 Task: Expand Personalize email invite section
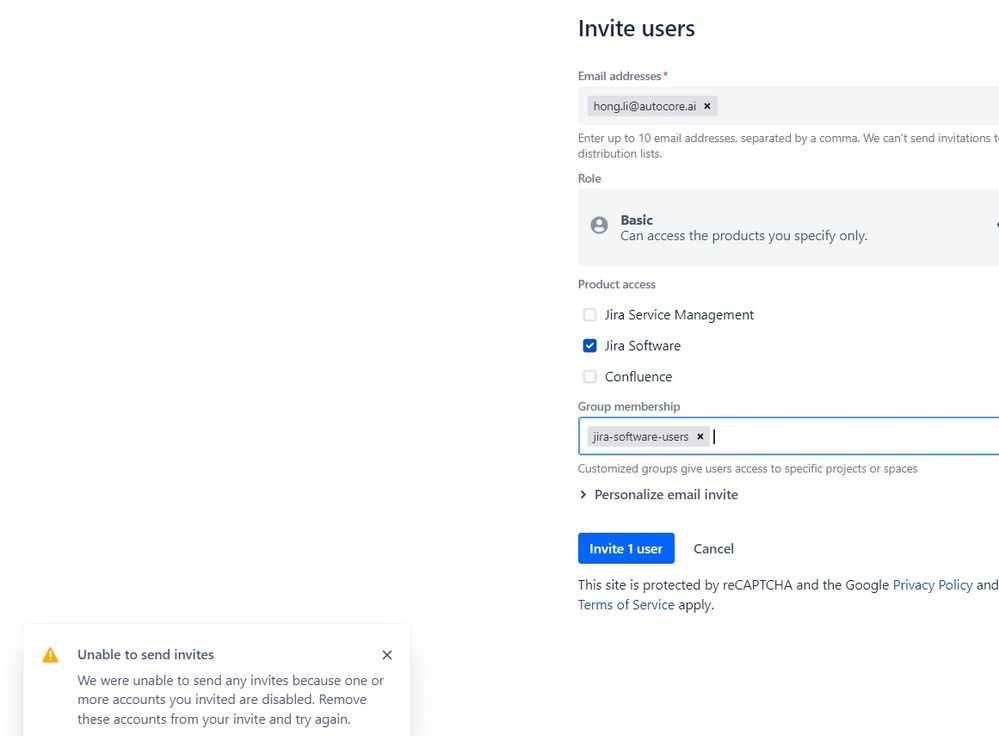point(659,494)
